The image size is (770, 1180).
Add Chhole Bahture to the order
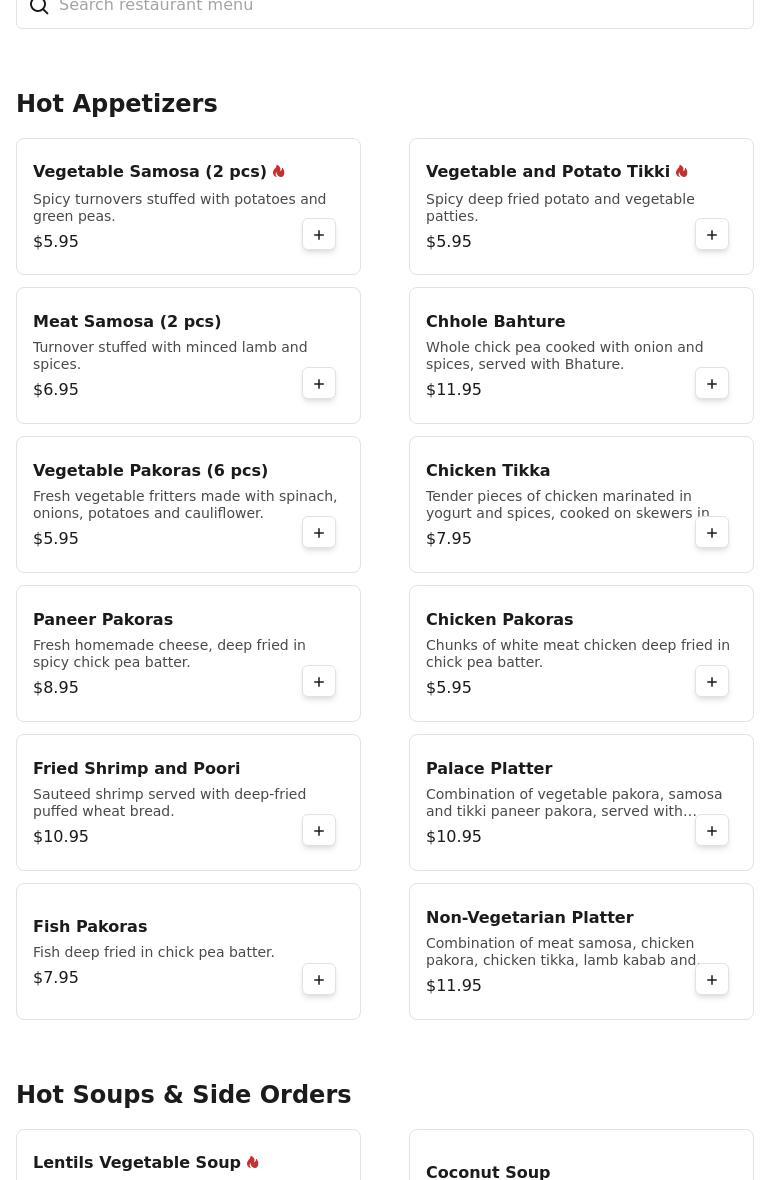click(712, 384)
